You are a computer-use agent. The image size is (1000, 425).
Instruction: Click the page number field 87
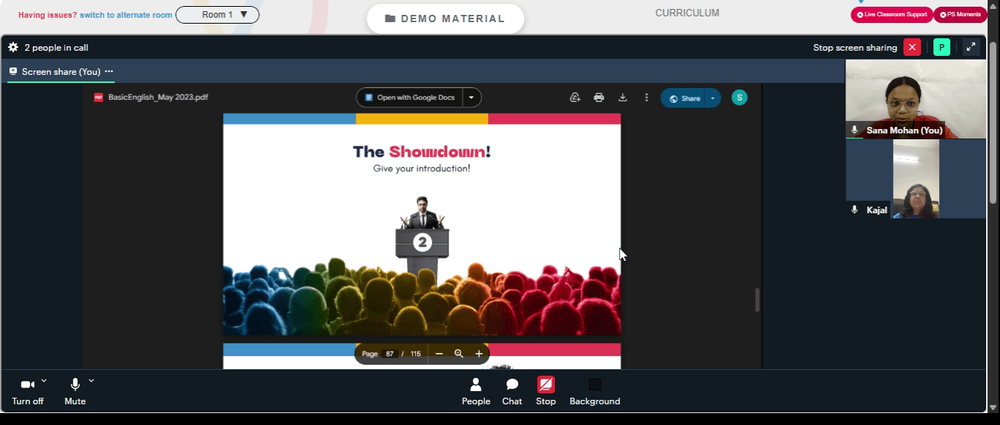(390, 354)
